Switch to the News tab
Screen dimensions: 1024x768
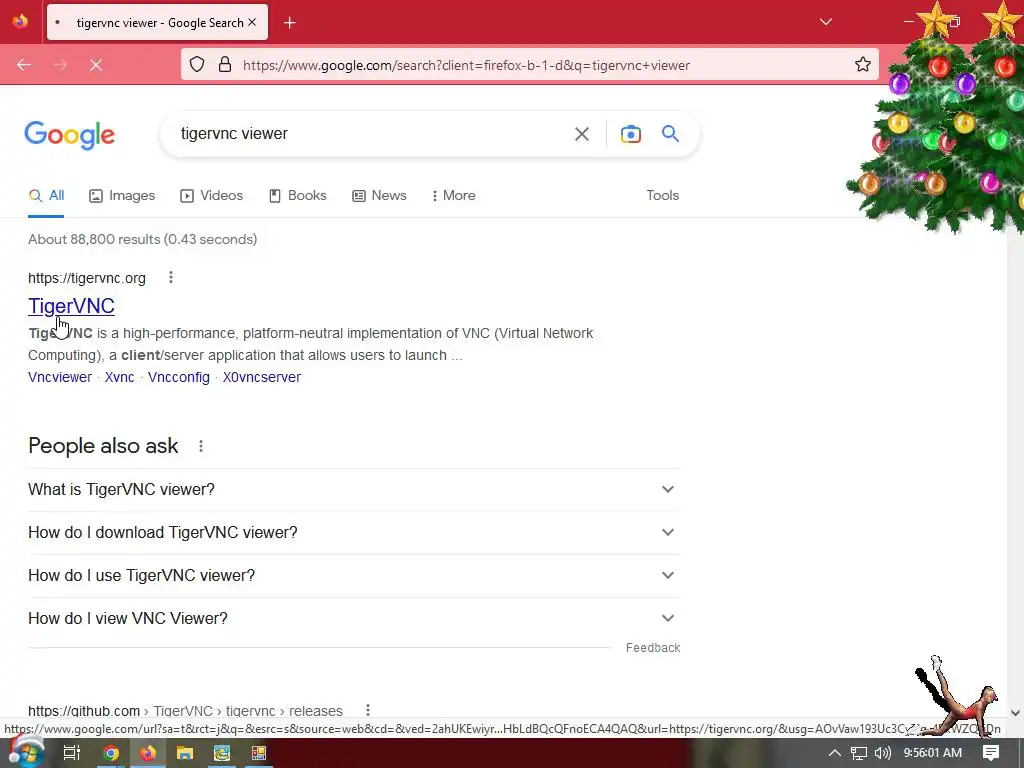click(379, 195)
